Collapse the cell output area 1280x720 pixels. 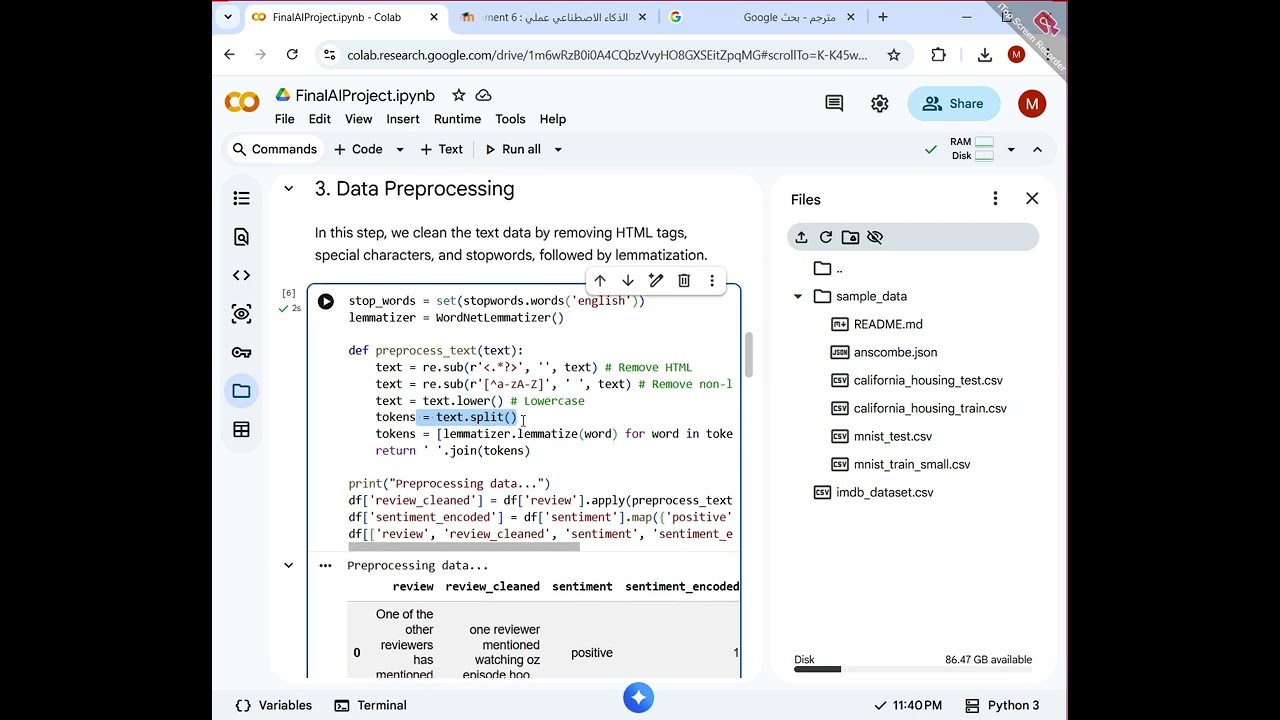289,565
